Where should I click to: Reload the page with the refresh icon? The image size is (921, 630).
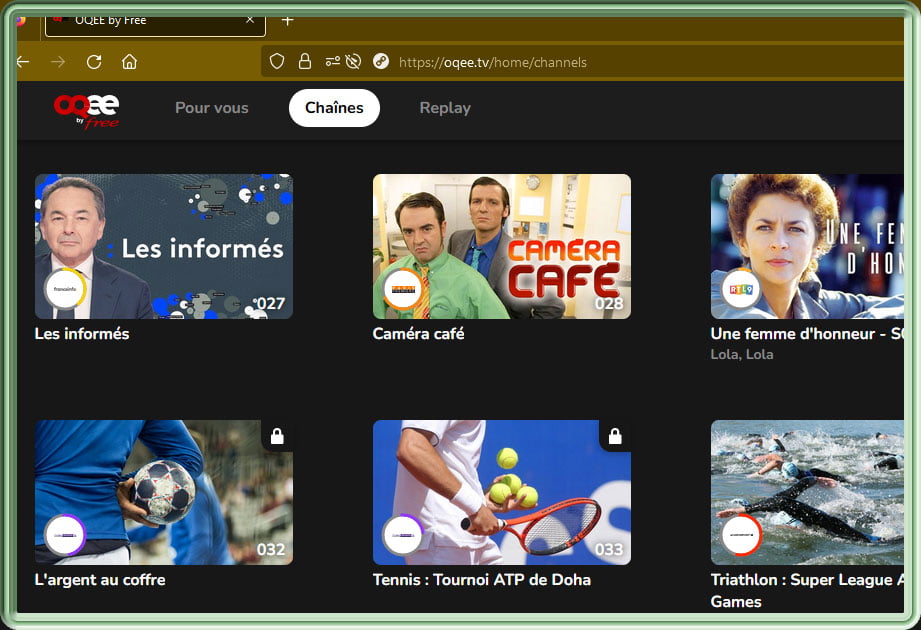(94, 62)
